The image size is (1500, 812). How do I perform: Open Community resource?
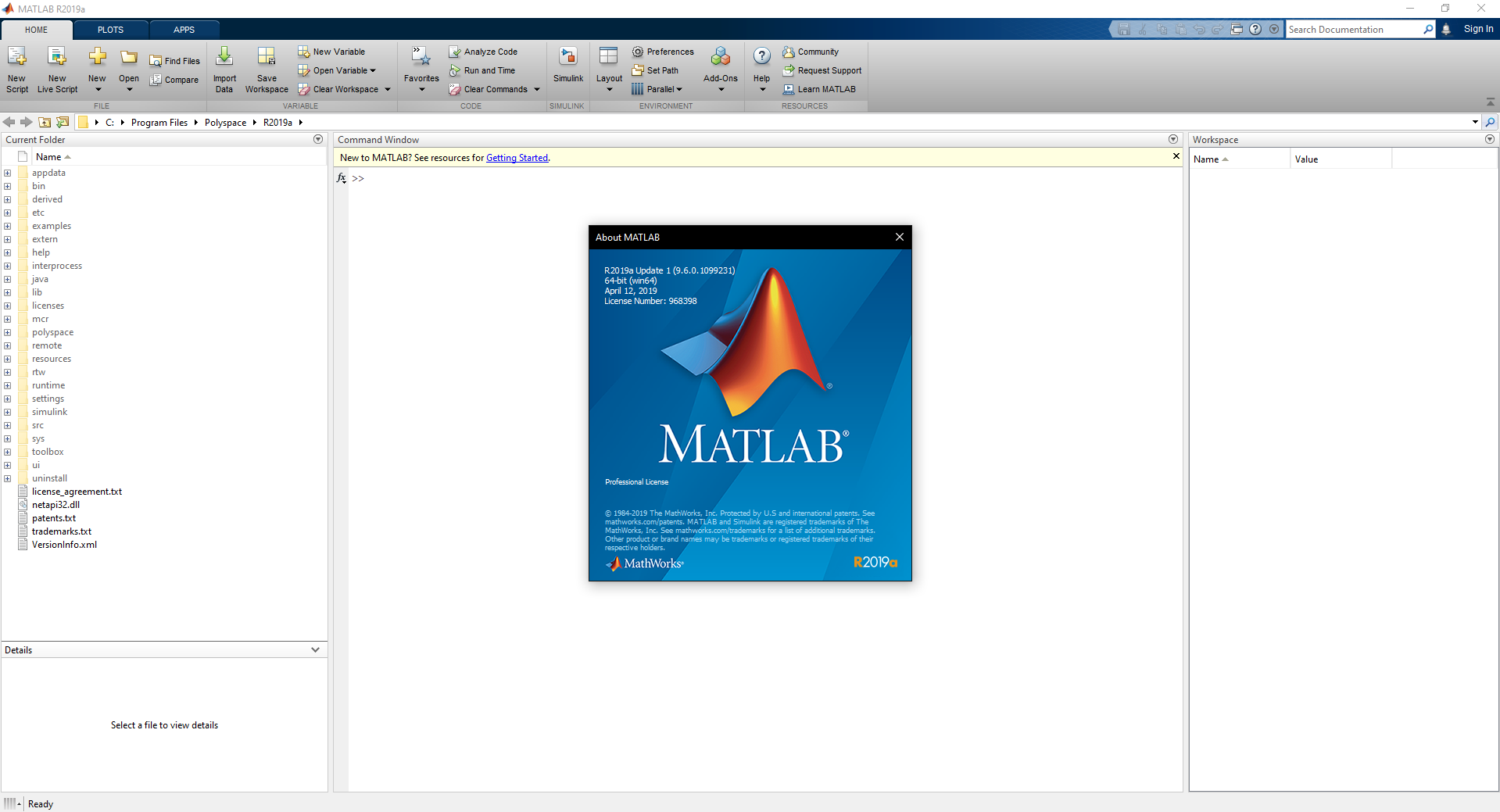pyautogui.click(x=811, y=52)
